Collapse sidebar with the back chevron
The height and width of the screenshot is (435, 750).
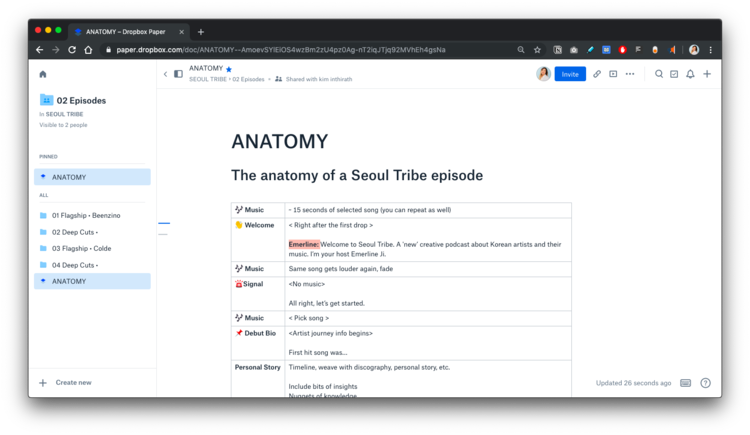click(166, 74)
